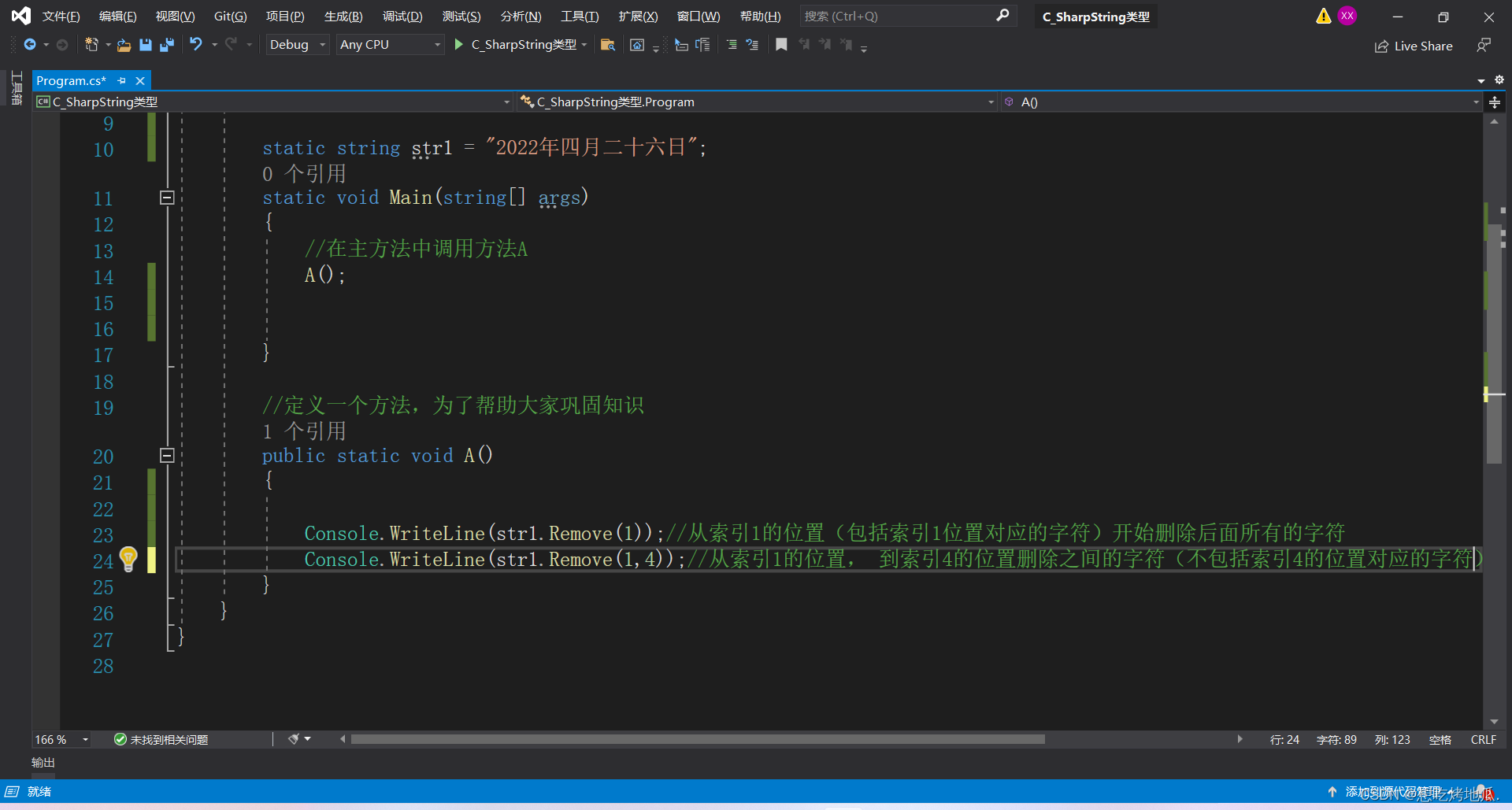This screenshot has width=1512, height=810.
Task: Click the A(); call on line 14
Action: tap(325, 276)
